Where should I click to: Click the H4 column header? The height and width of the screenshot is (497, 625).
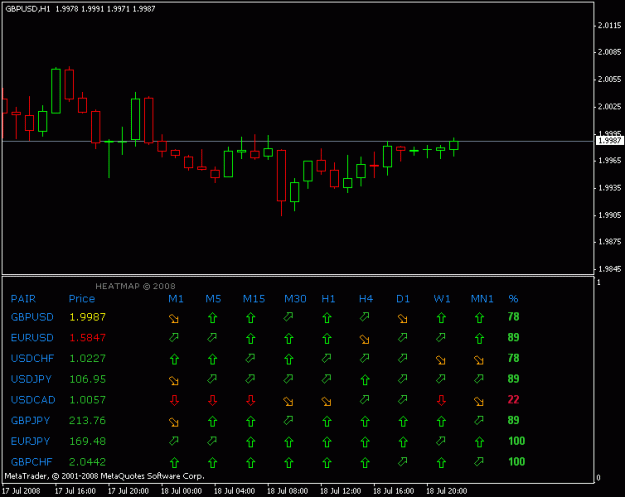[366, 299]
